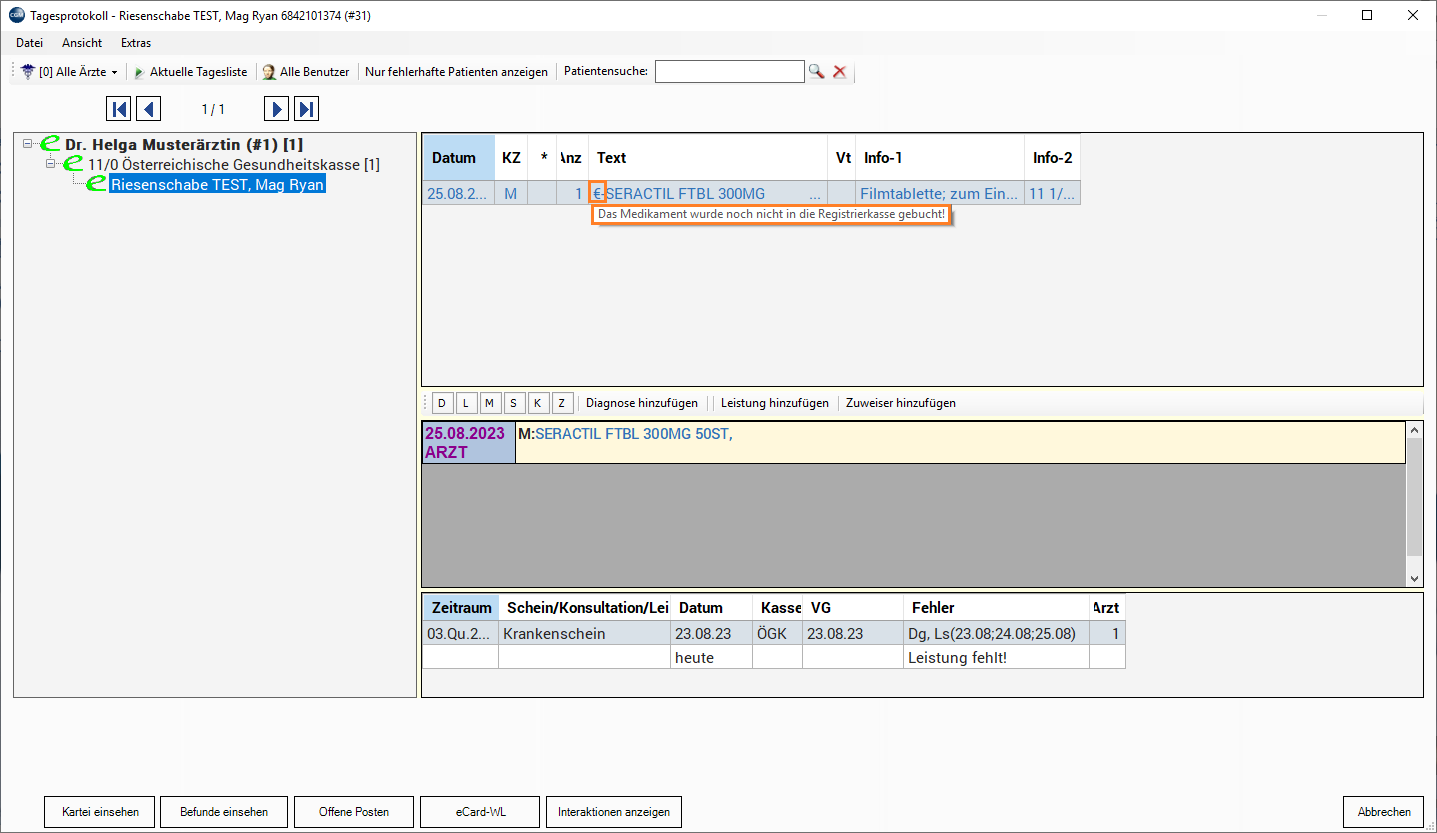Viewport: 1437px width, 833px height.
Task: Click the heute date cell
Action: [x=712, y=657]
